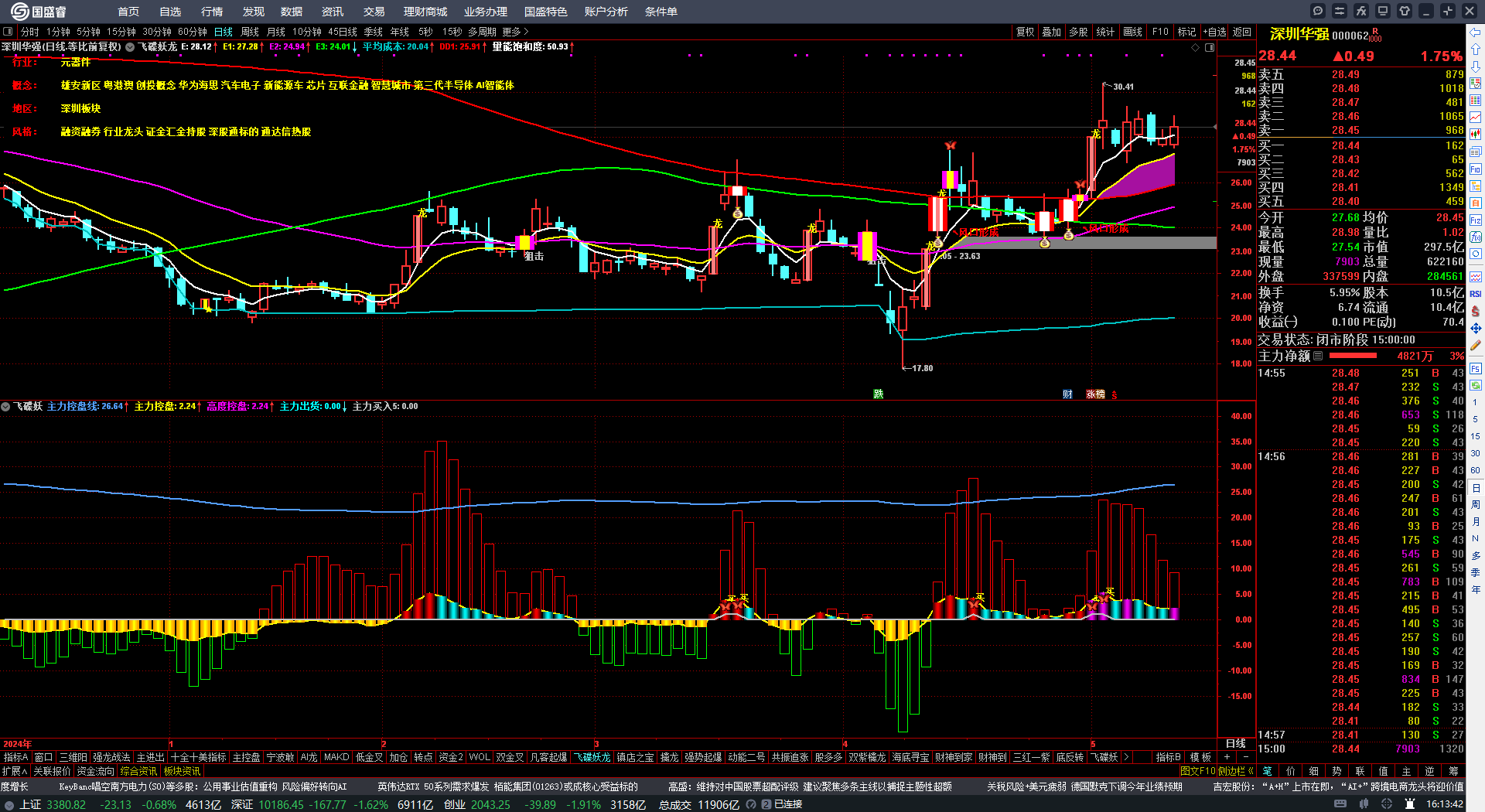
Task: Toggle the chart panel icon beside diamond
Action: pos(1210,47)
